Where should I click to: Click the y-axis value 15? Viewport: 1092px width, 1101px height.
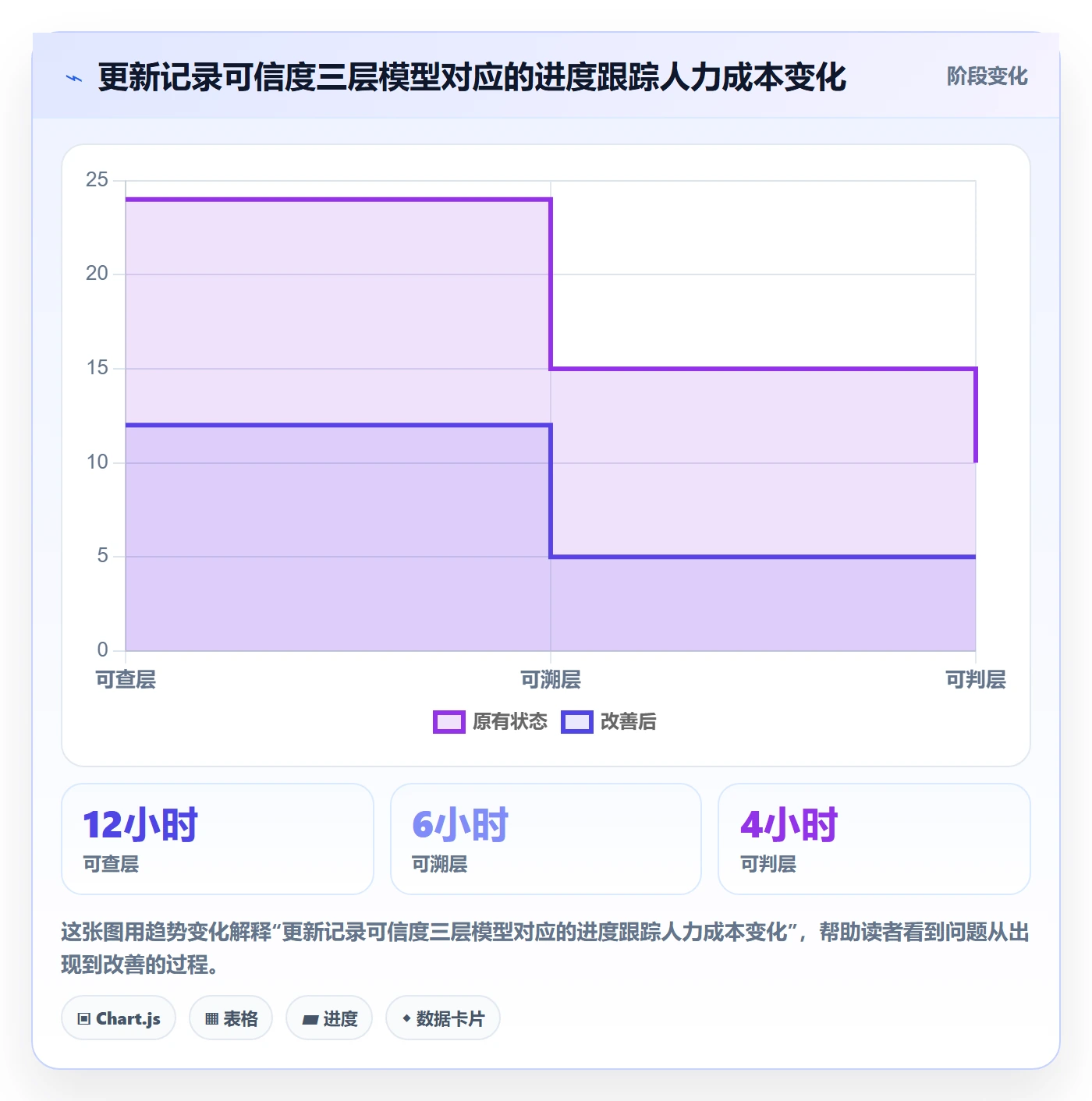[x=97, y=368]
